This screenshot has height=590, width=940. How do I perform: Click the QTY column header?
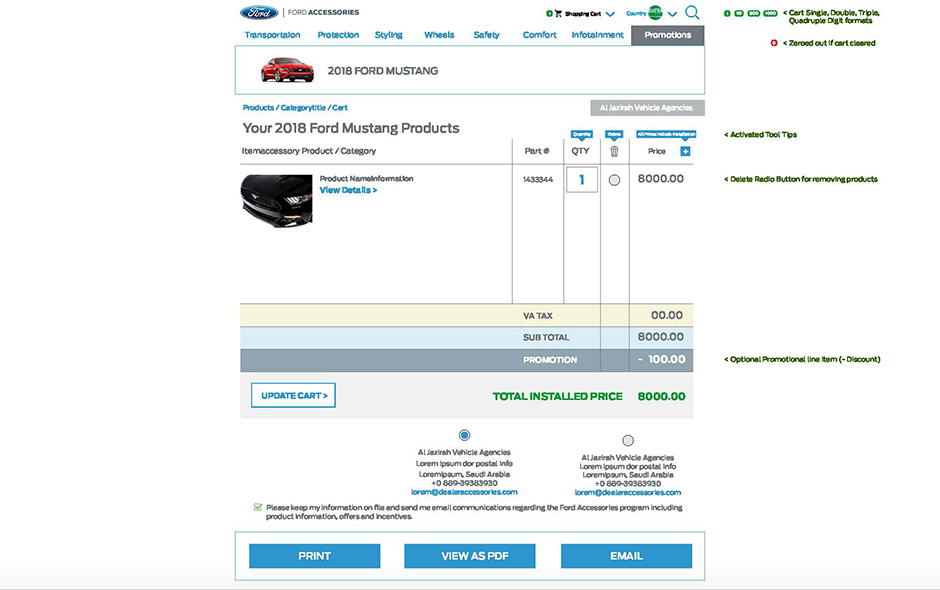coord(580,151)
